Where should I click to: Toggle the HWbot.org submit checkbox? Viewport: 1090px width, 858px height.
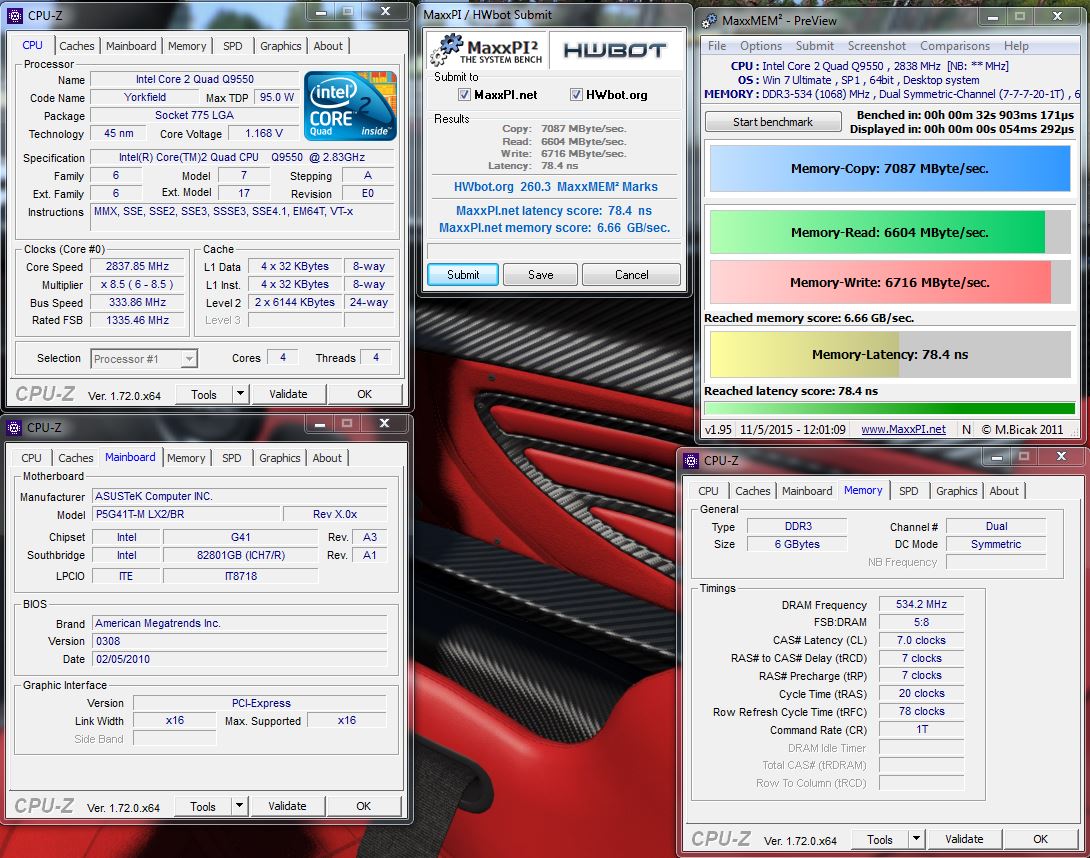576,95
